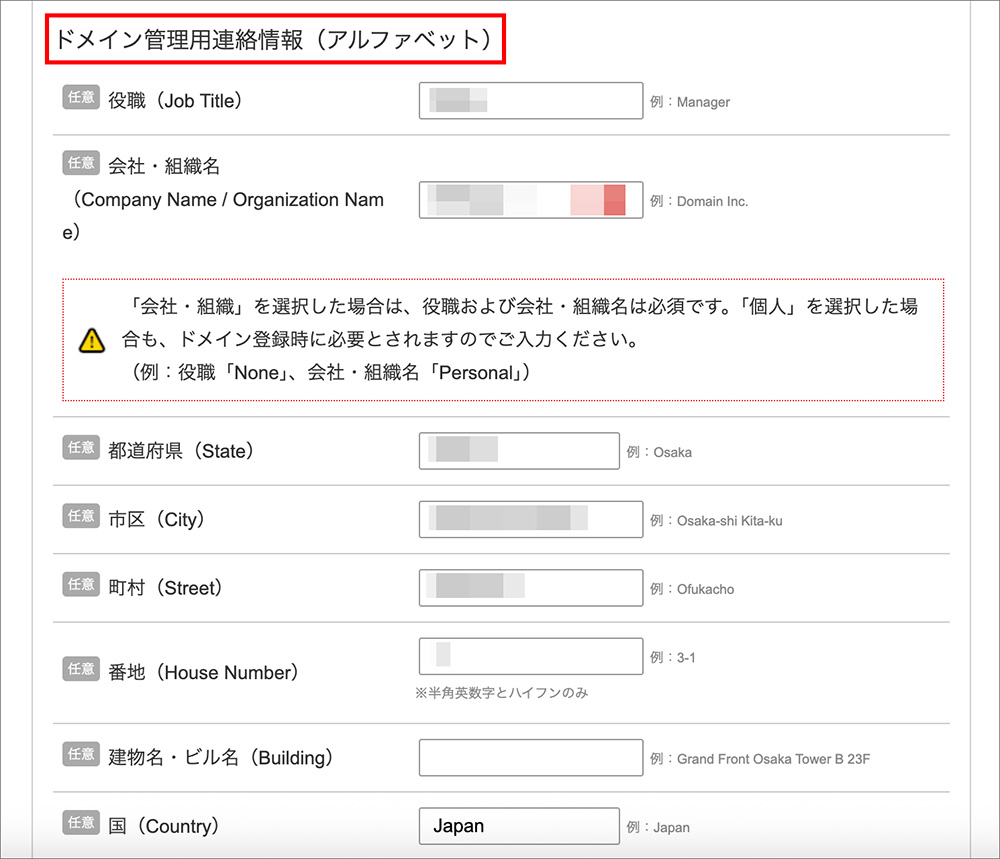Select the Street input field
The width and height of the screenshot is (1000, 859).
coord(530,587)
